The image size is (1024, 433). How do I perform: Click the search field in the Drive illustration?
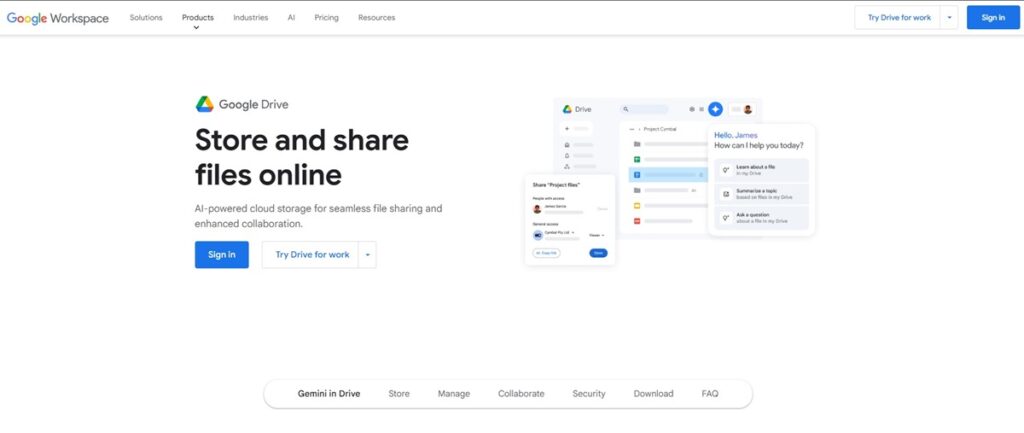click(x=645, y=109)
